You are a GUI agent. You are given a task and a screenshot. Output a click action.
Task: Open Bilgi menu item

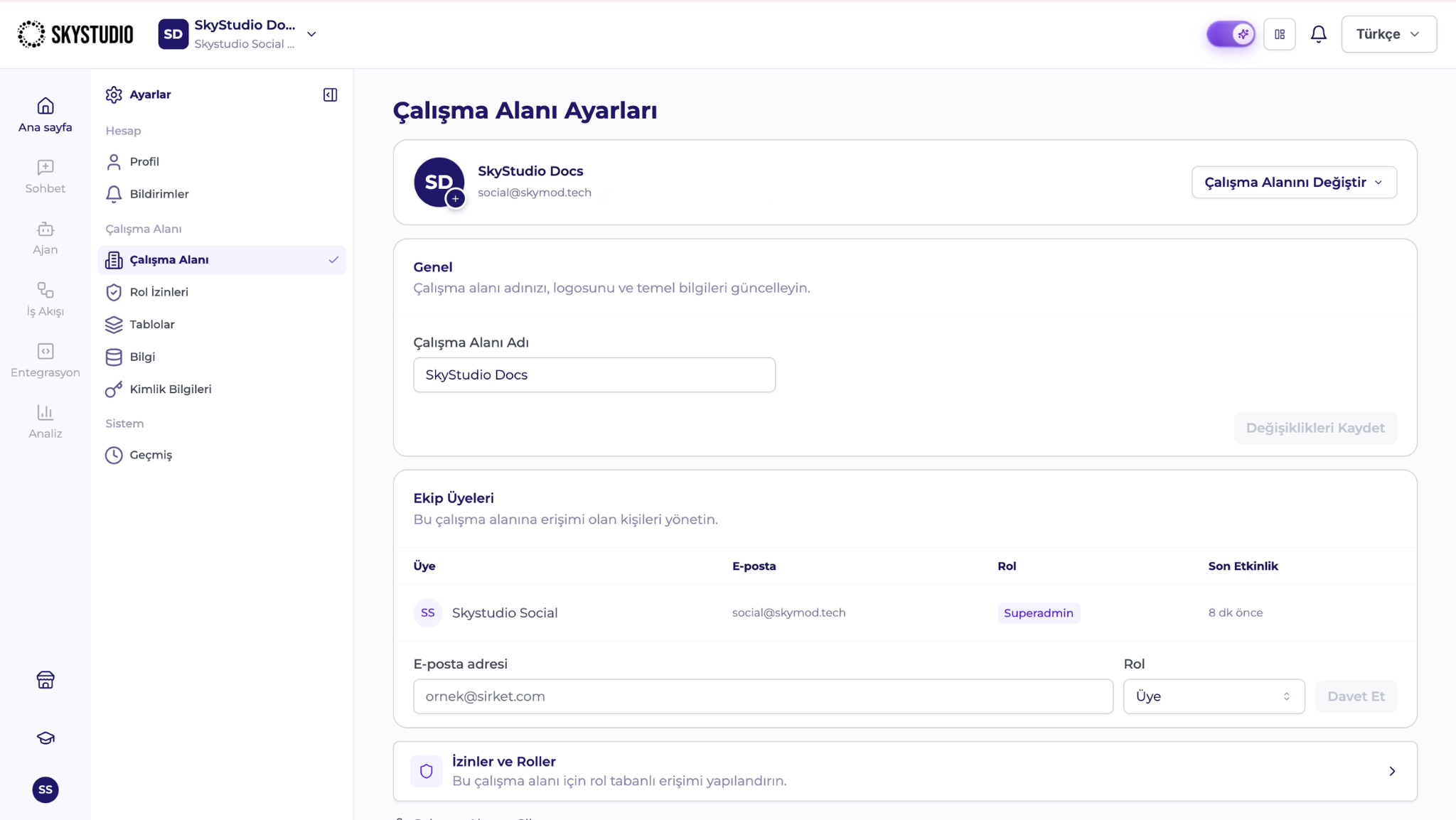tap(222, 357)
